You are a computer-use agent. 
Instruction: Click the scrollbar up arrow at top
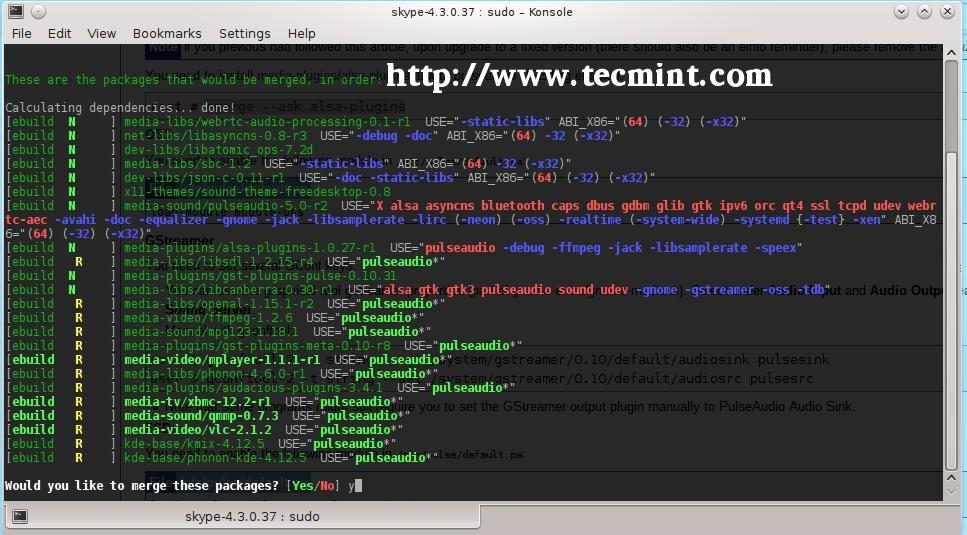pyautogui.click(x=952, y=52)
